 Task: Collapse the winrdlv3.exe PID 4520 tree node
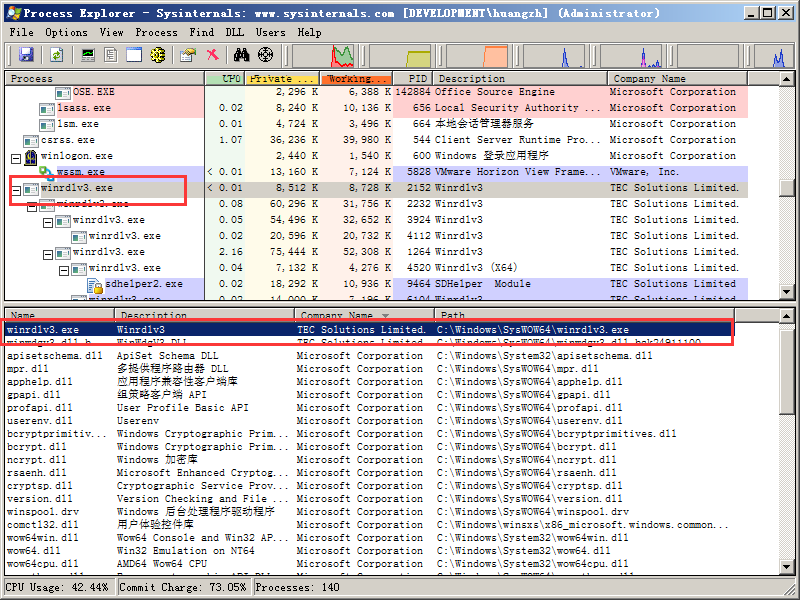click(64, 271)
